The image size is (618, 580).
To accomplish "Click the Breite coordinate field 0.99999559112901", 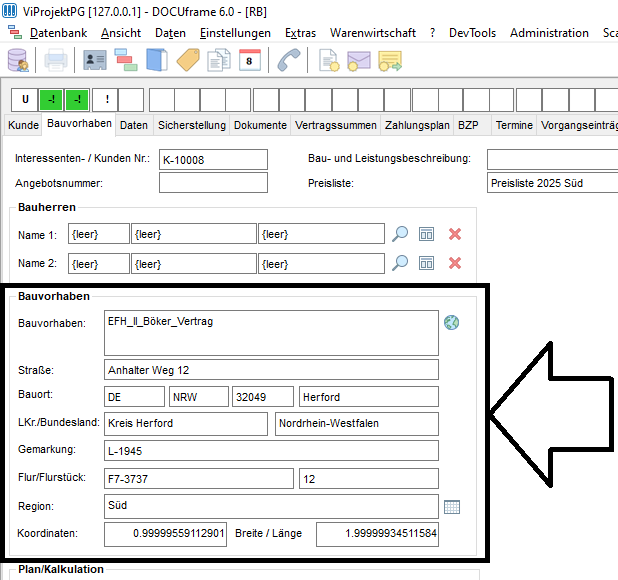I will pyautogui.click(x=166, y=534).
